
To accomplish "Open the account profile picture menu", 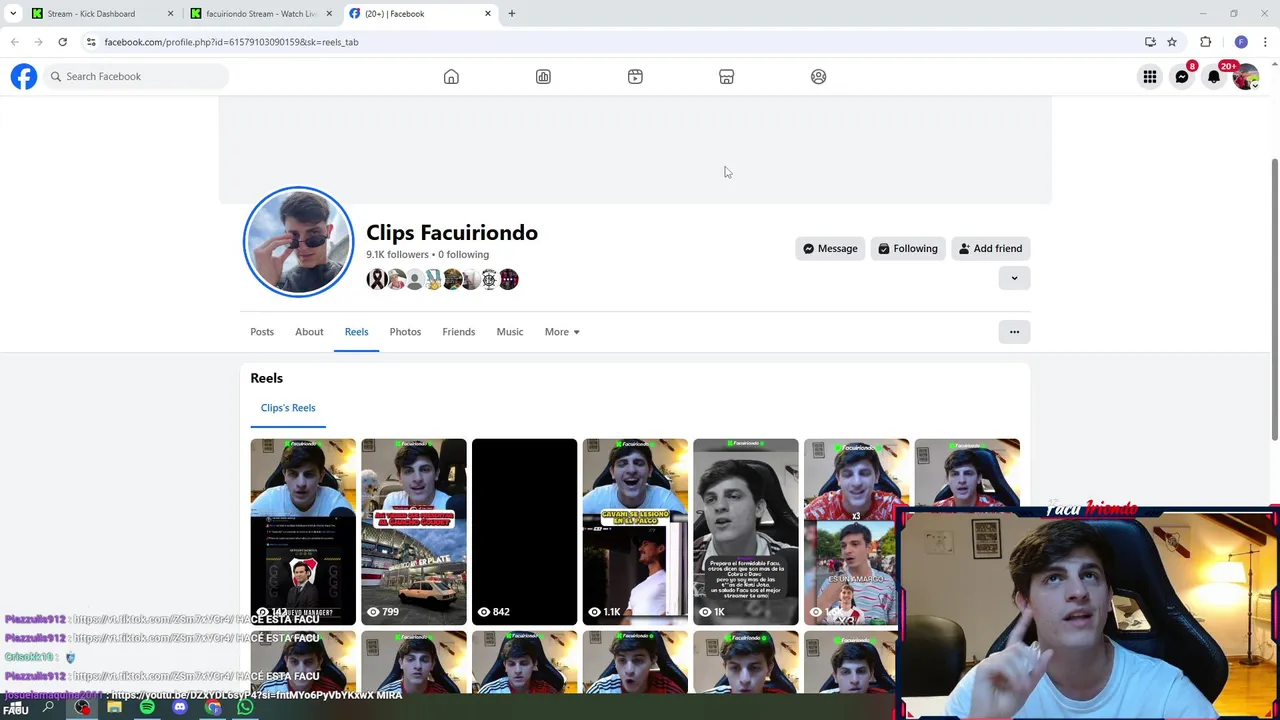I will 1246,77.
